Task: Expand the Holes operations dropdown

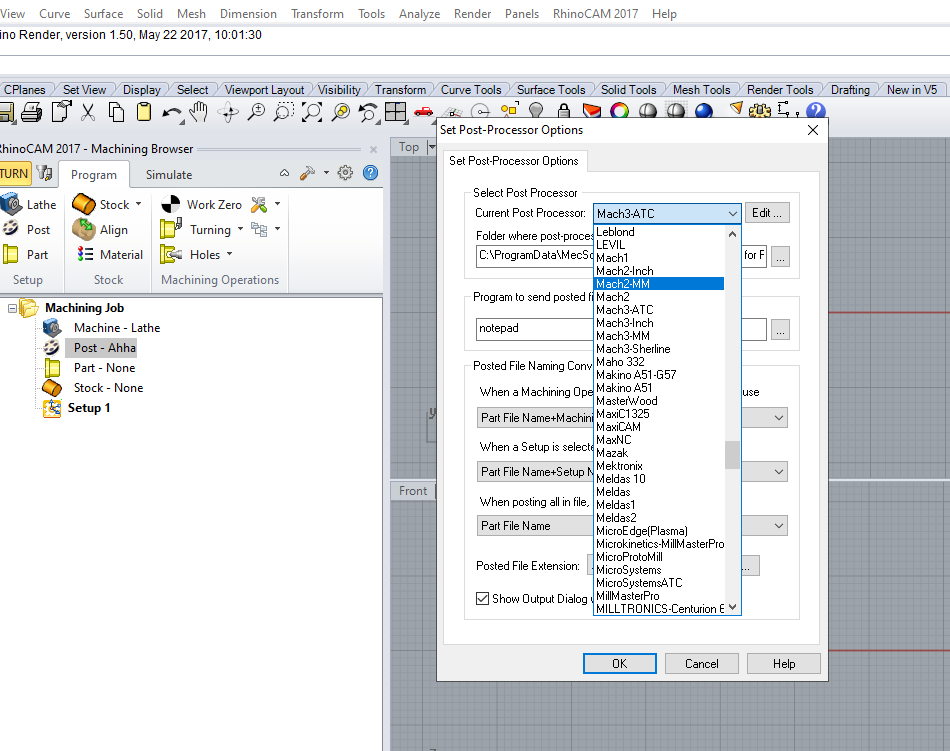Action: click(x=230, y=254)
